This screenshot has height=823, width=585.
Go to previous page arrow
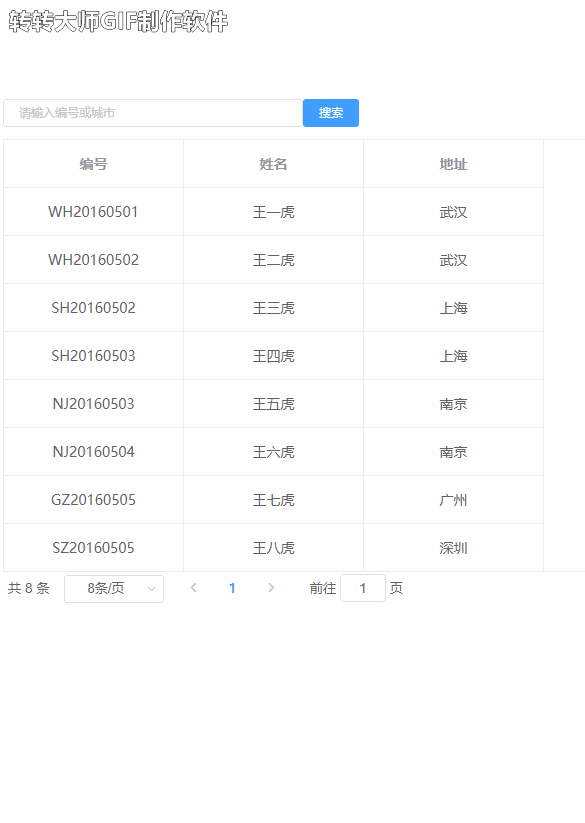point(194,588)
